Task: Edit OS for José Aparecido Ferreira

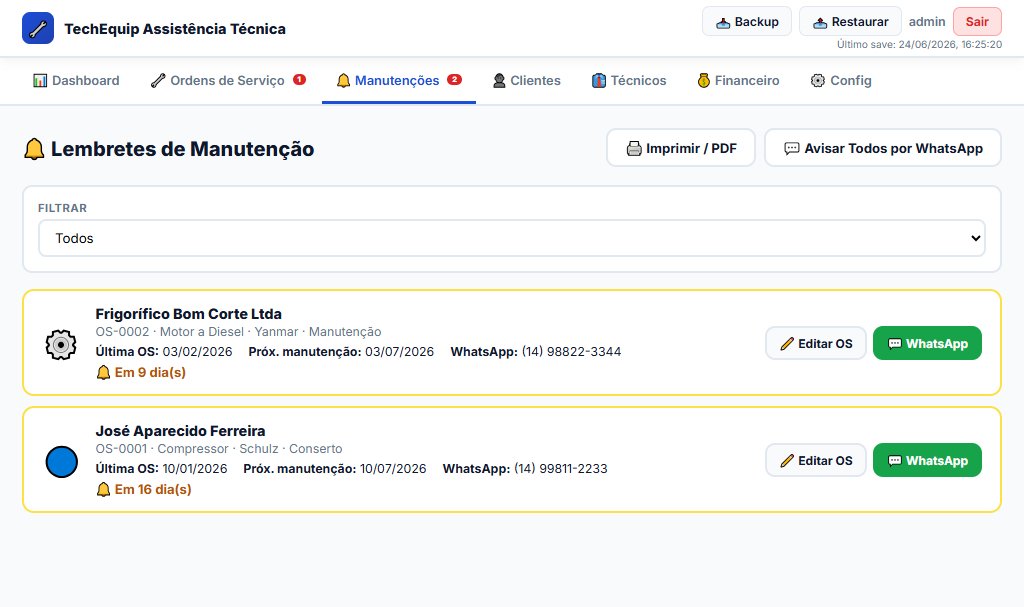Action: 816,460
